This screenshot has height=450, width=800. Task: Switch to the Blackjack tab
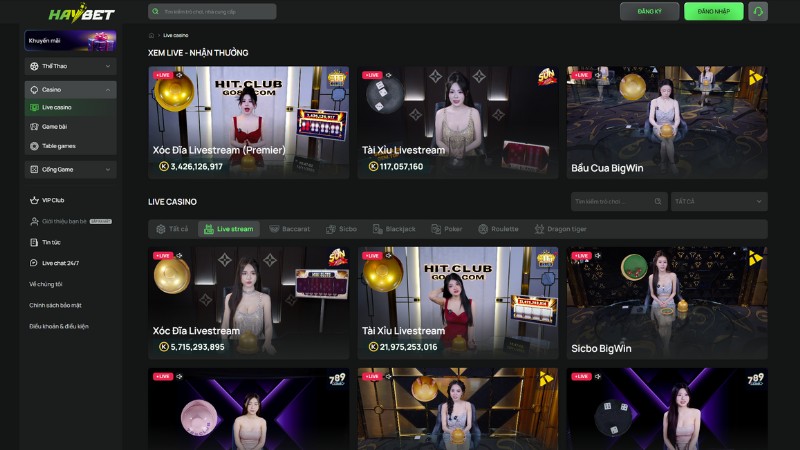pyautogui.click(x=394, y=229)
